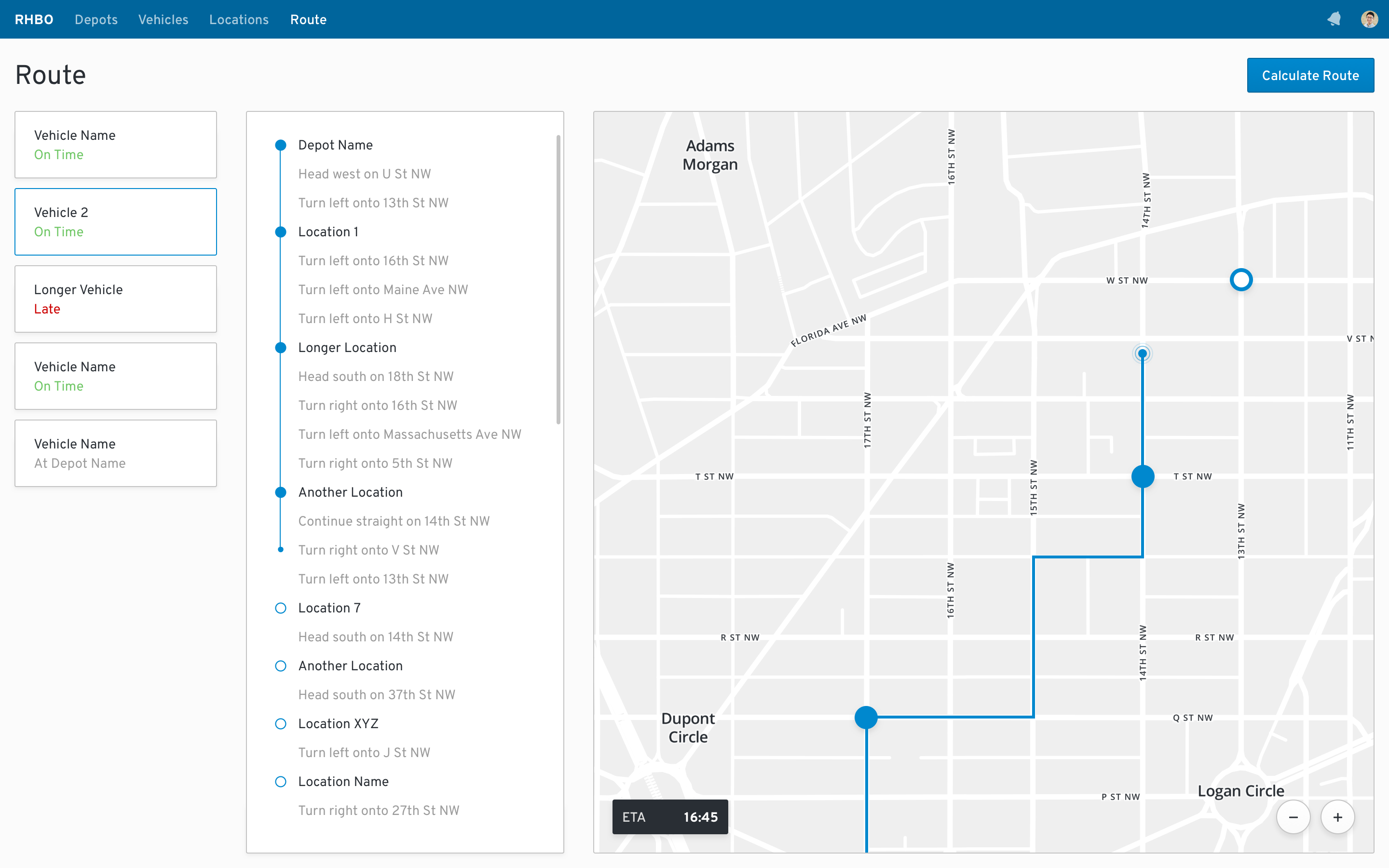This screenshot has height=868, width=1389.
Task: Expand the Location 7 route directions
Action: coord(329,607)
